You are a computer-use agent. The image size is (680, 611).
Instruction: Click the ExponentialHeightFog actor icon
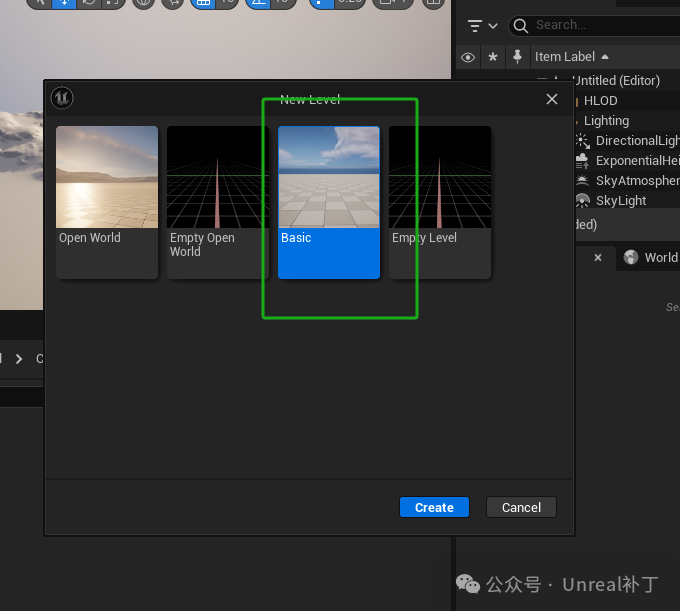point(582,161)
